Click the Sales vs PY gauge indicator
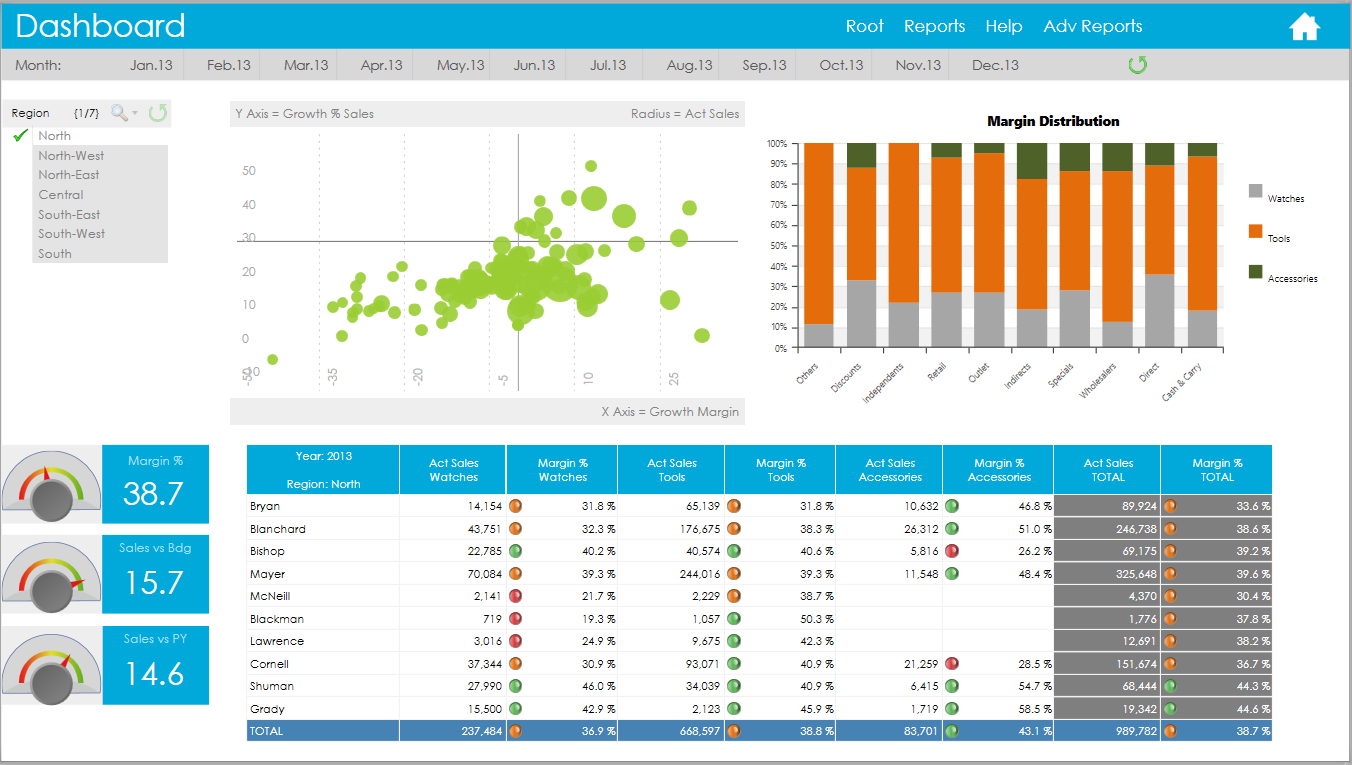 point(51,665)
